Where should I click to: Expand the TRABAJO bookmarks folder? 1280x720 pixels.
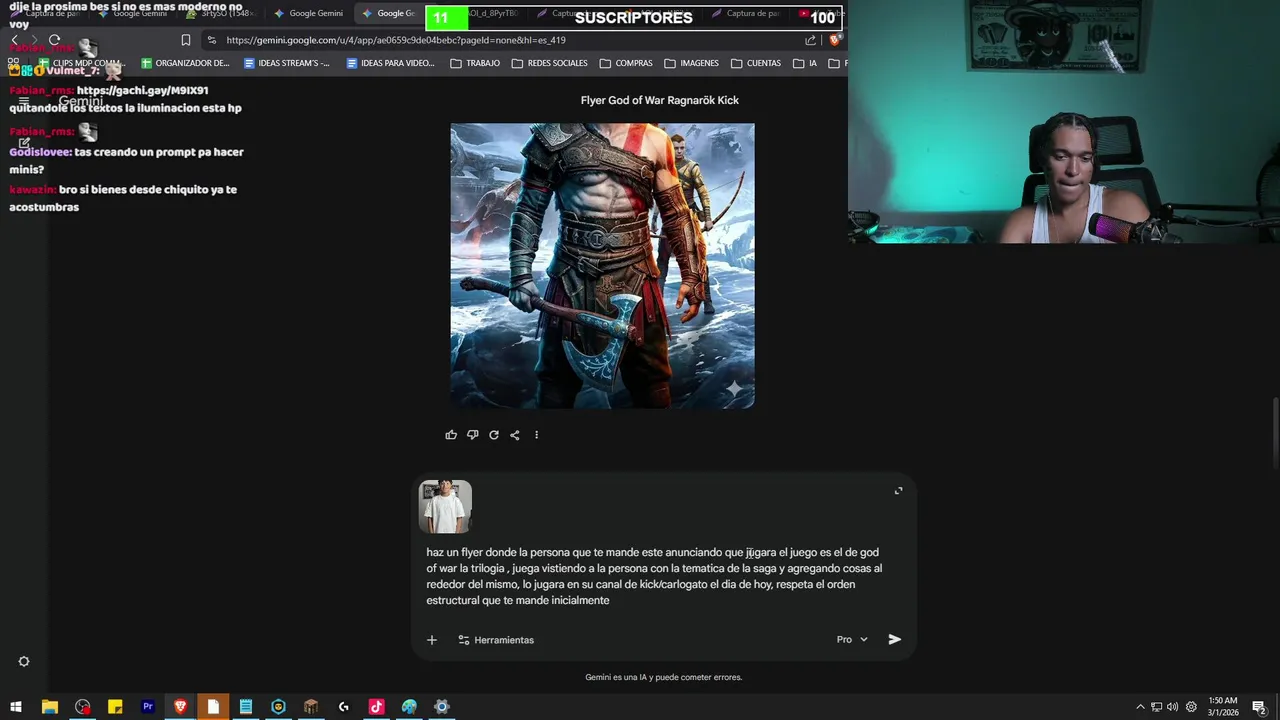(x=475, y=63)
